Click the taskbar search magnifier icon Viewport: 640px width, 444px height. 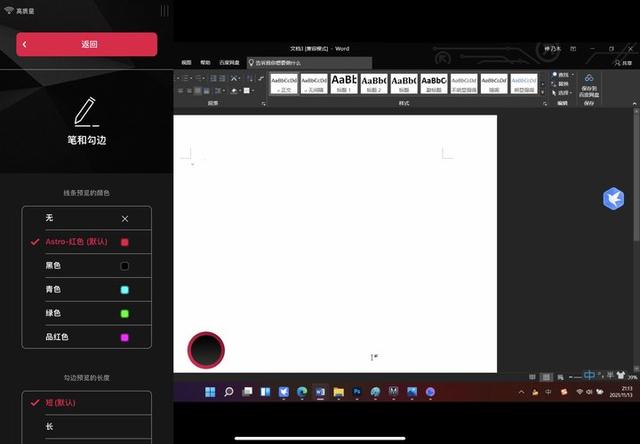[x=228, y=392]
